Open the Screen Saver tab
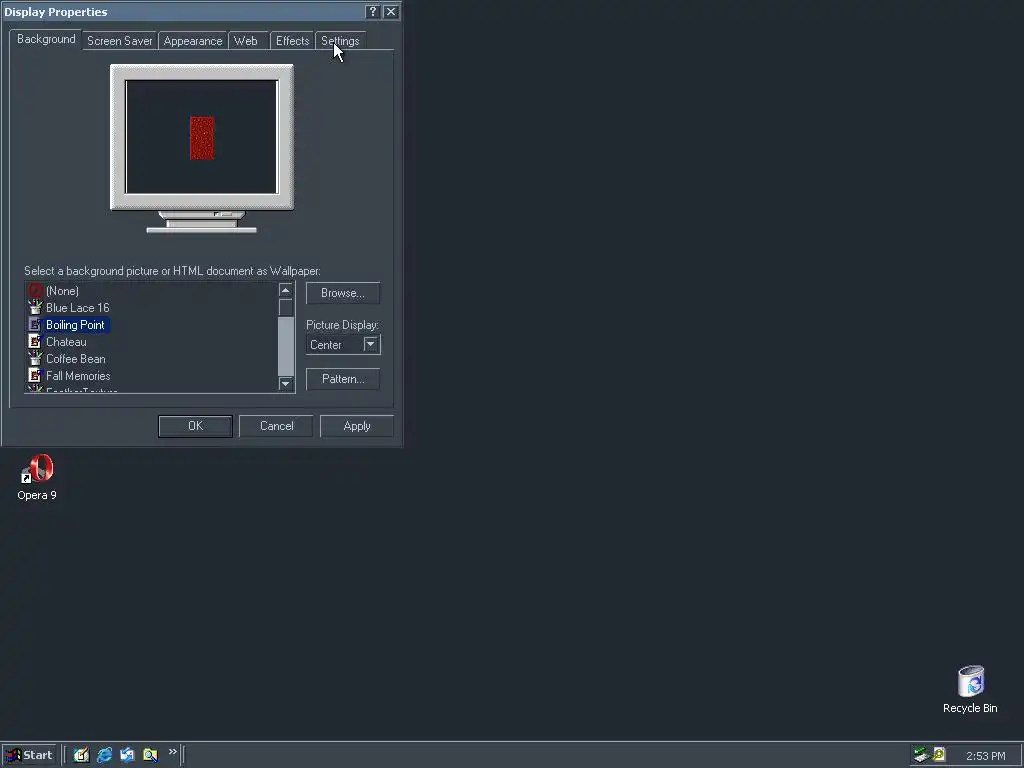The width and height of the screenshot is (1024, 768). [x=120, y=40]
